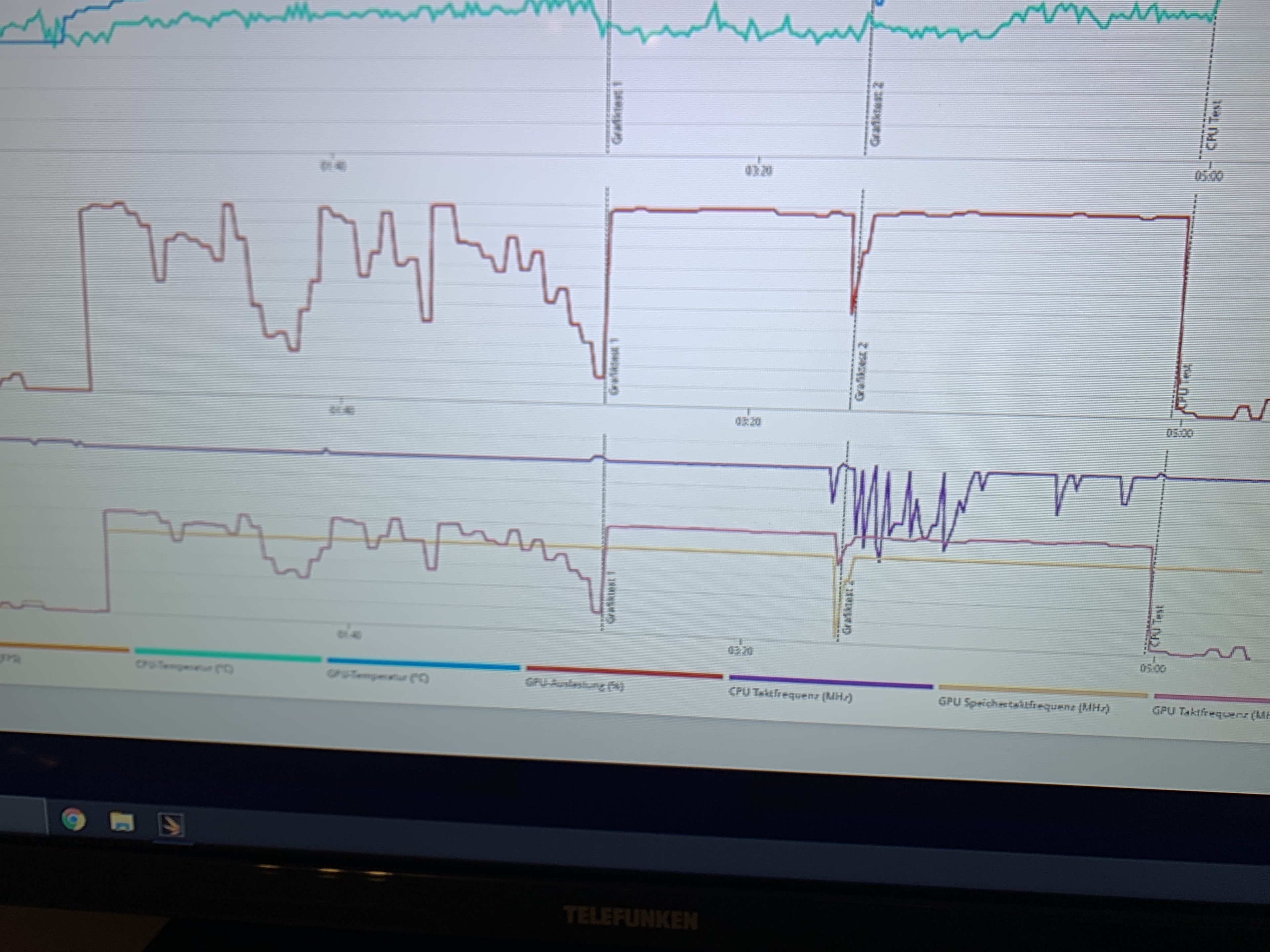Click the CPU Taktfrequenz (MHz) legend label
The height and width of the screenshot is (952, 1270).
[790, 695]
